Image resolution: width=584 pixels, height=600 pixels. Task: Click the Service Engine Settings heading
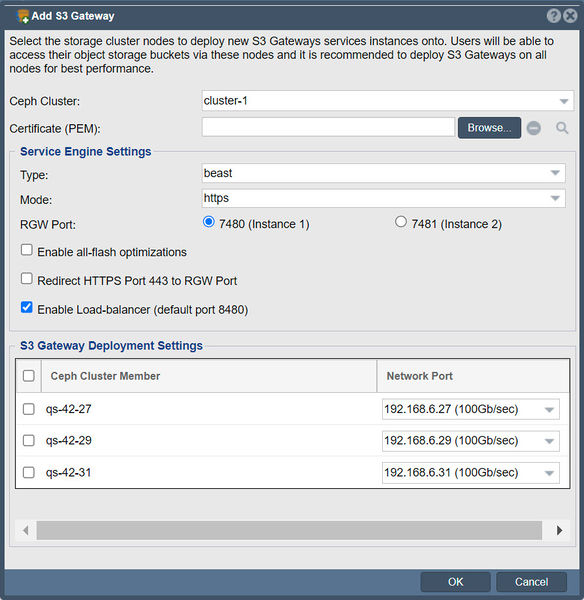[86, 152]
